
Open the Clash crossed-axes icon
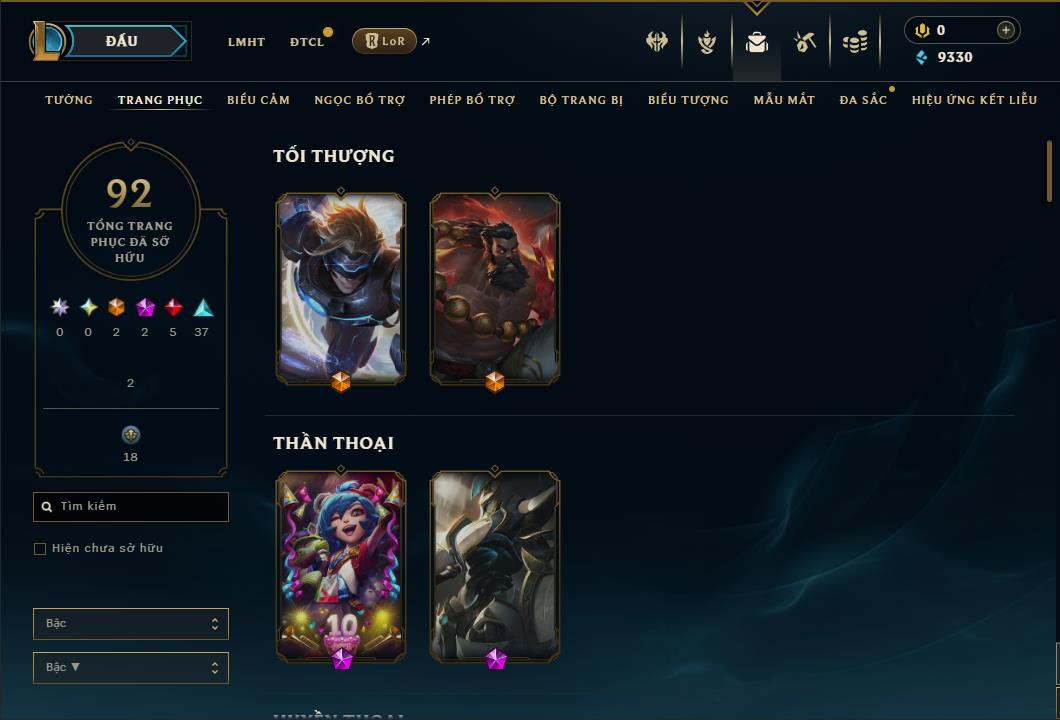[656, 42]
